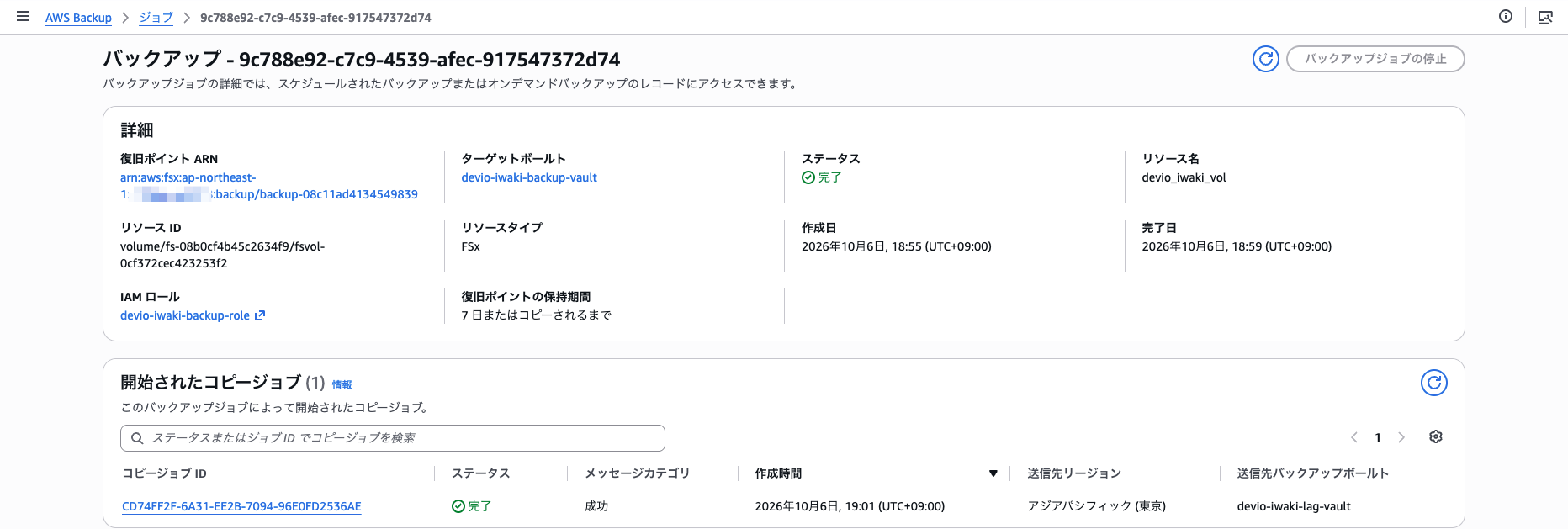Click the 完了 status in details
The height and width of the screenshot is (529, 1568).
tap(822, 177)
